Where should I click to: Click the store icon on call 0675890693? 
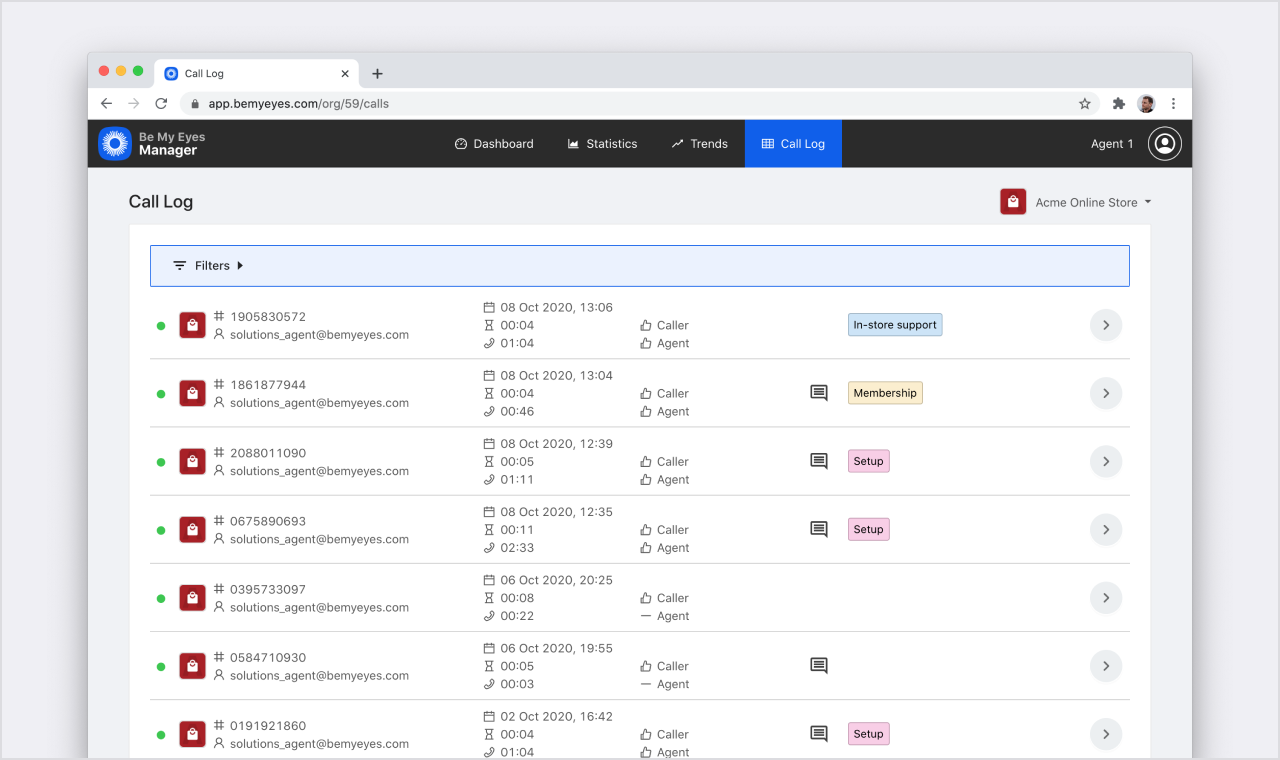point(192,529)
